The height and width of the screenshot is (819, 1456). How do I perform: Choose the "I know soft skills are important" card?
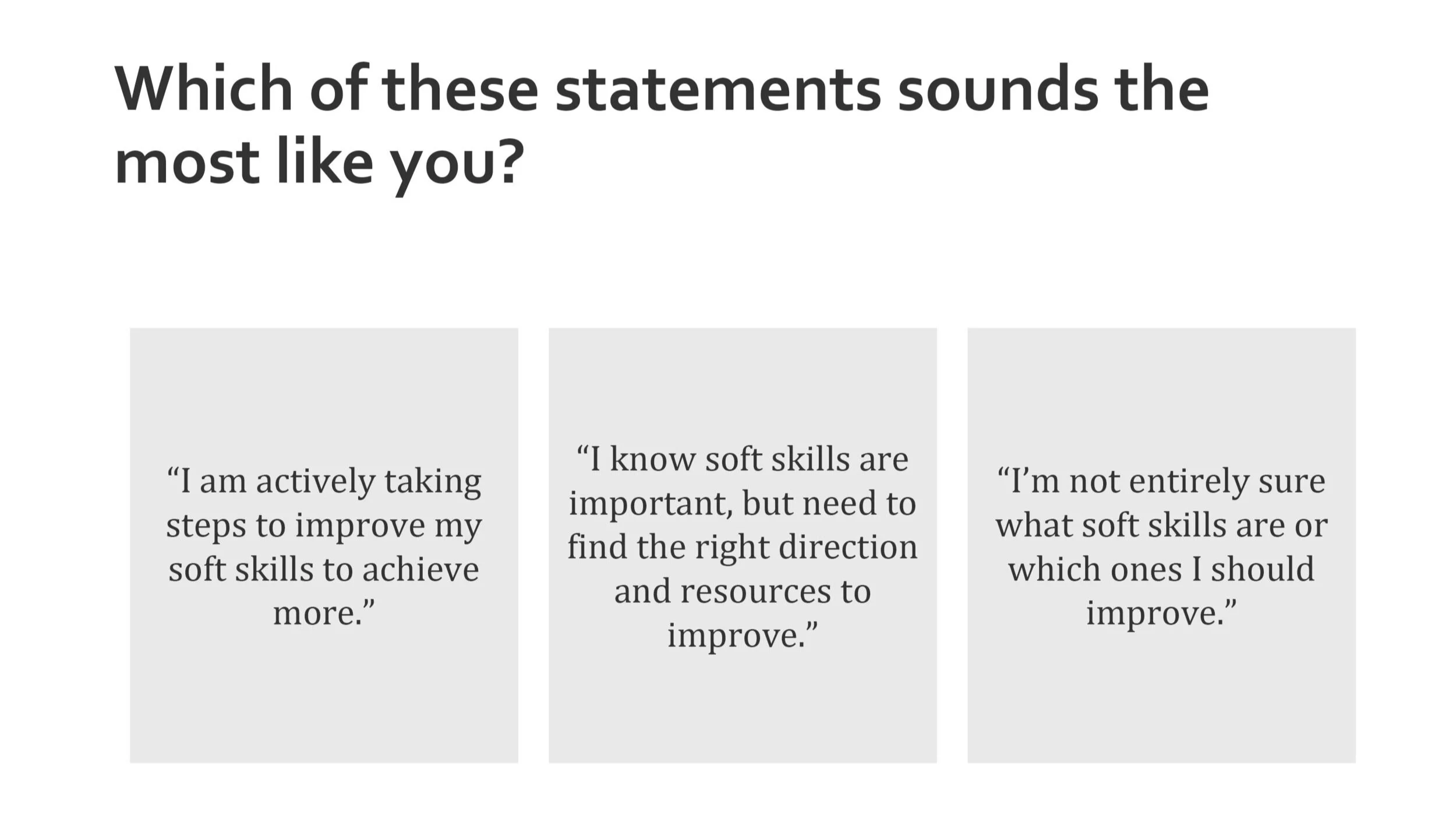point(743,545)
